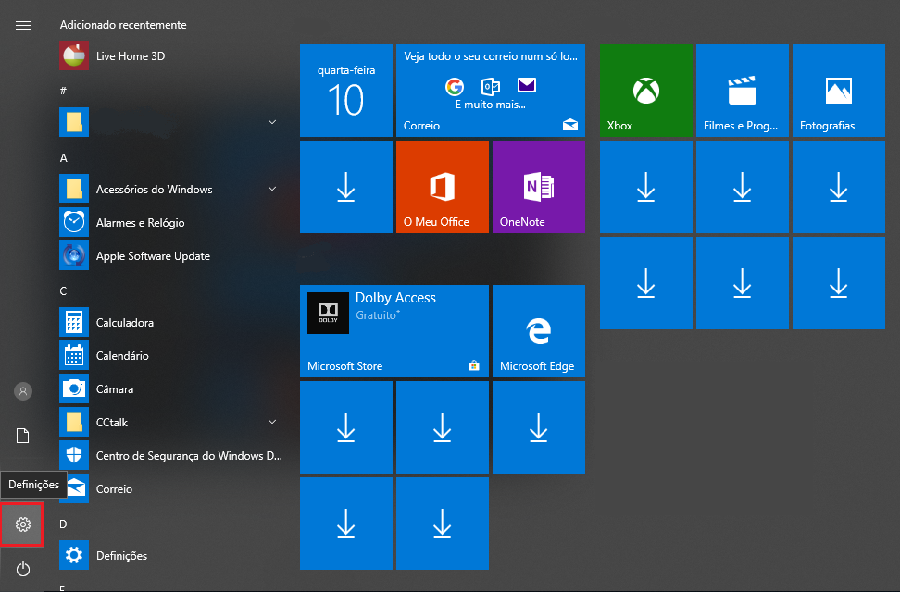Click download tile below Filmes e Programas

pyautogui.click(x=742, y=187)
